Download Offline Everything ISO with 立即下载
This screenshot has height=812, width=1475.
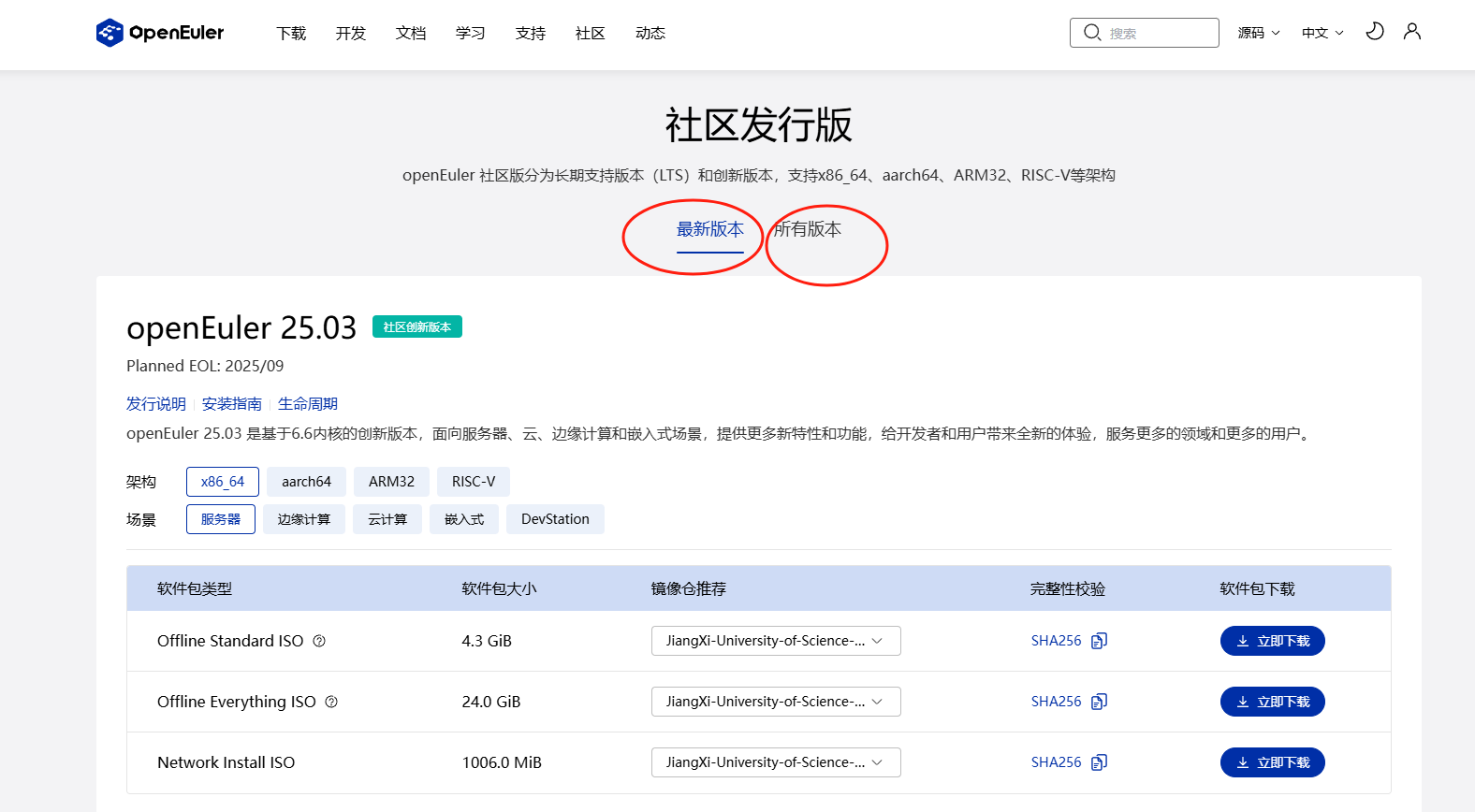(x=1273, y=702)
